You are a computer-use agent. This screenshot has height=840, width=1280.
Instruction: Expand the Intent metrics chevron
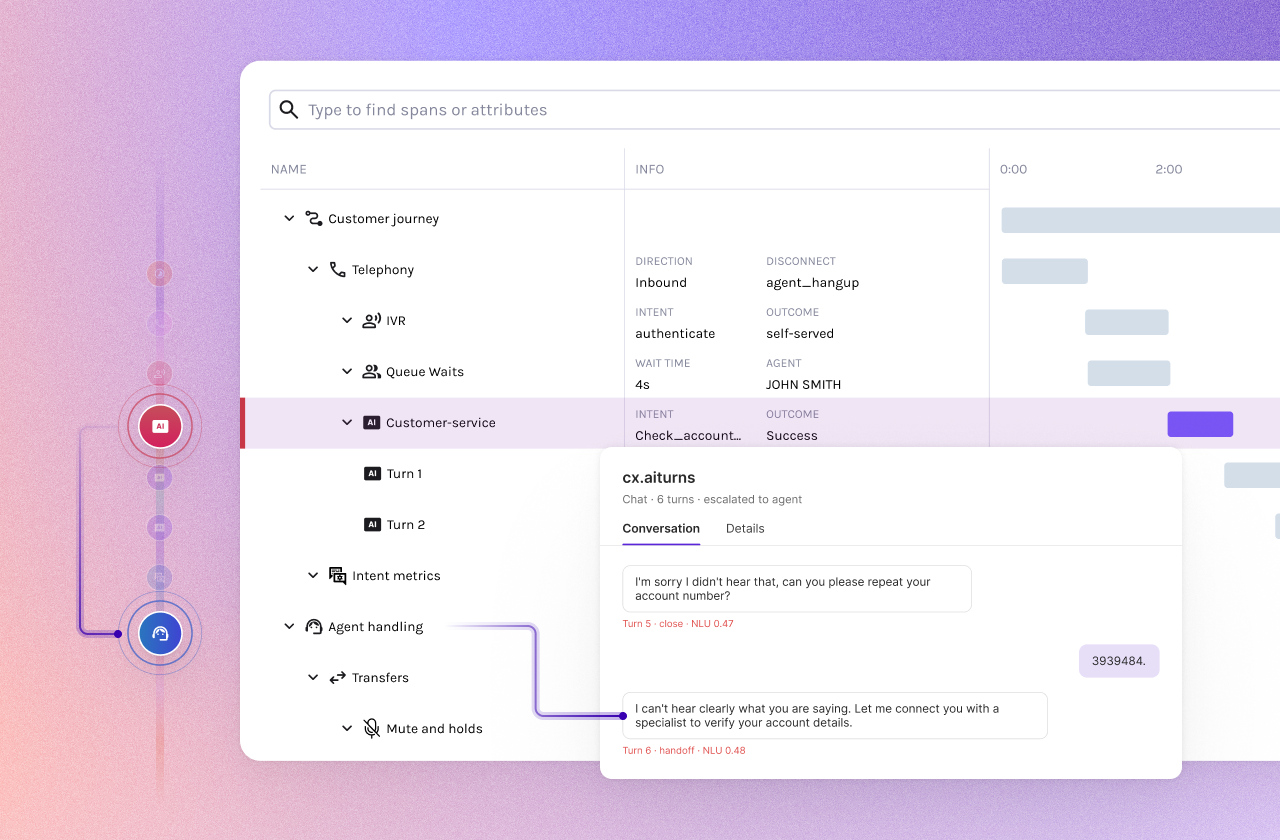click(313, 575)
